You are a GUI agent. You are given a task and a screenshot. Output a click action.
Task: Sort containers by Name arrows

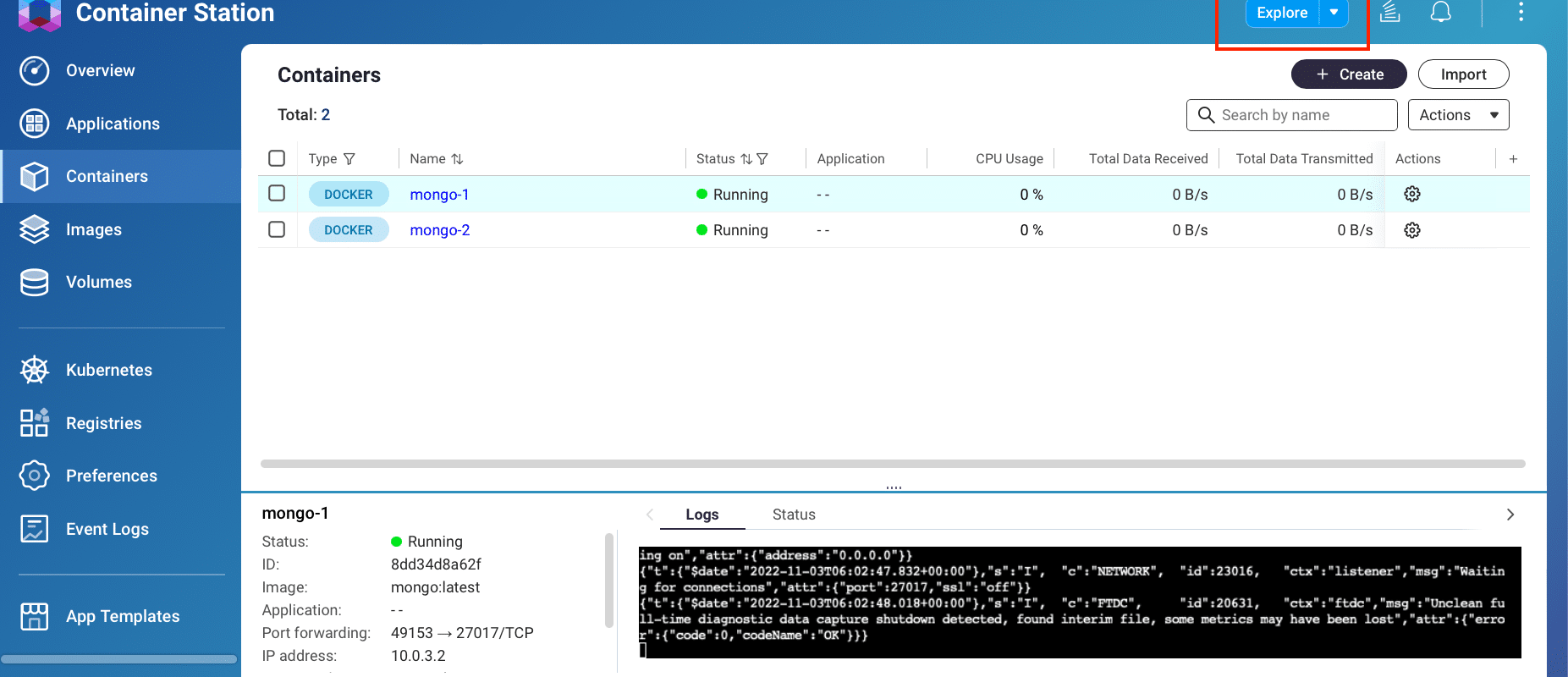pyautogui.click(x=457, y=159)
